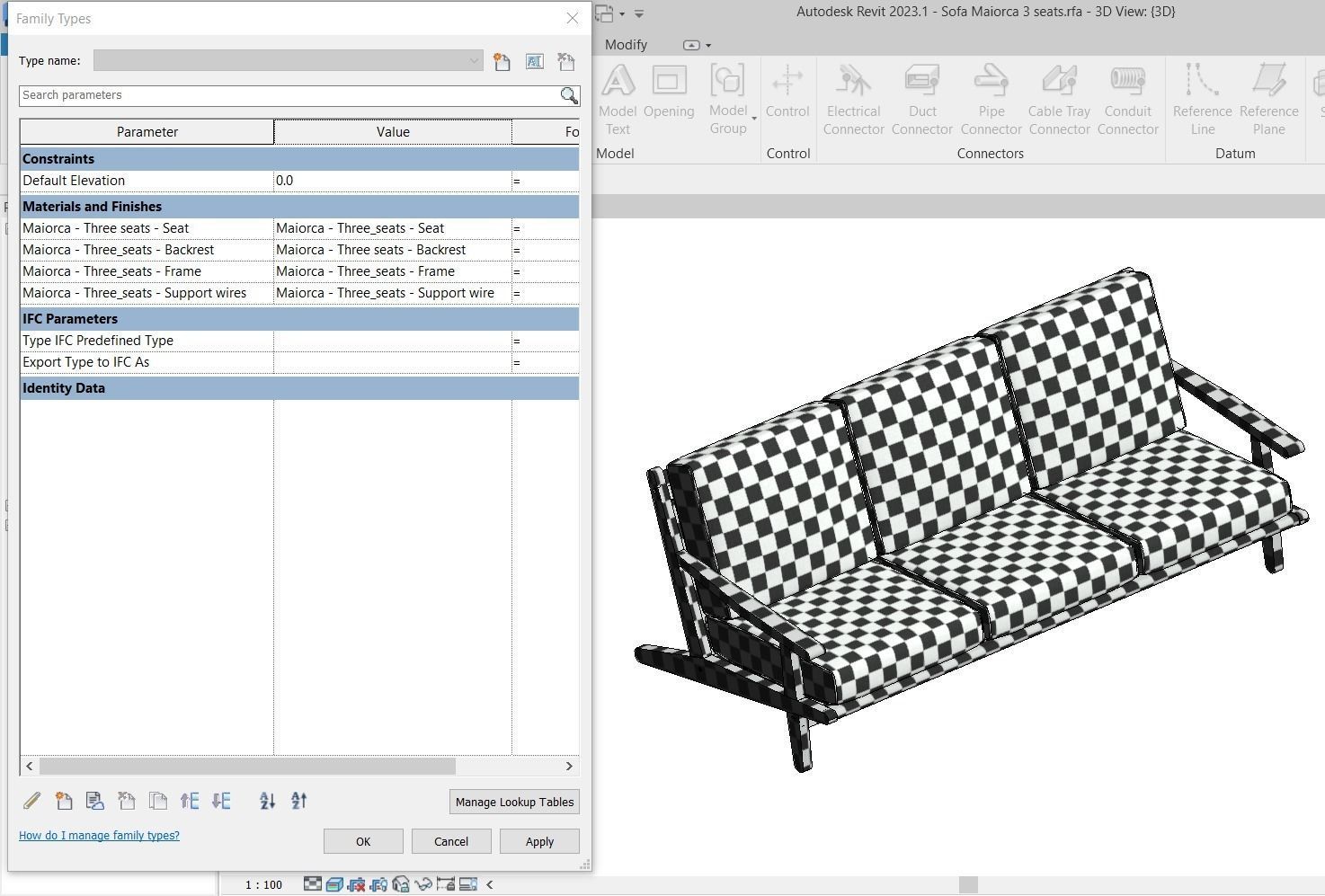Click Identity Data group header
The image size is (1325, 896).
tap(299, 388)
